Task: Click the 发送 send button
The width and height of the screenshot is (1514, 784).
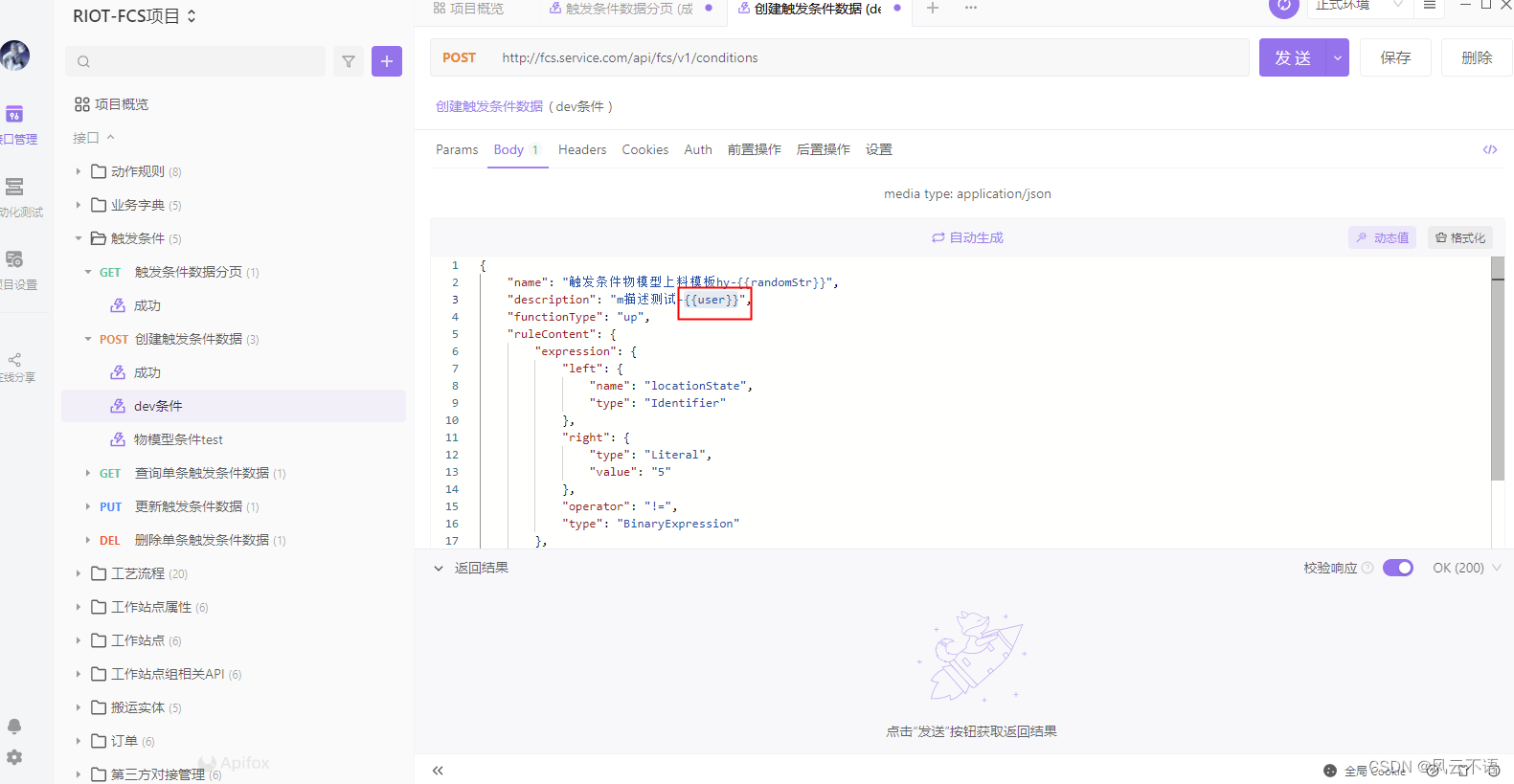Action: click(x=1293, y=57)
